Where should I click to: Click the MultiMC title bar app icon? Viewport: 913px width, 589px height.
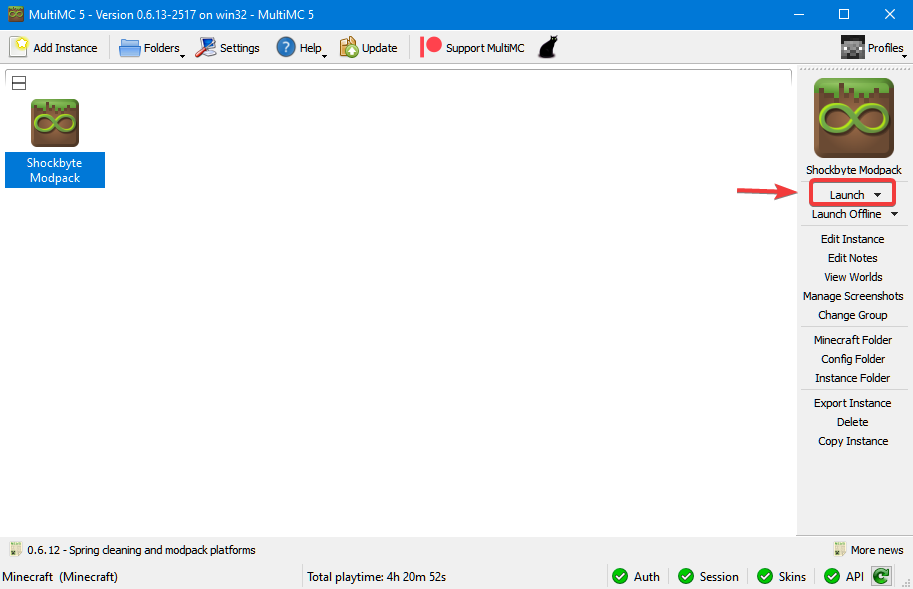[16, 14]
